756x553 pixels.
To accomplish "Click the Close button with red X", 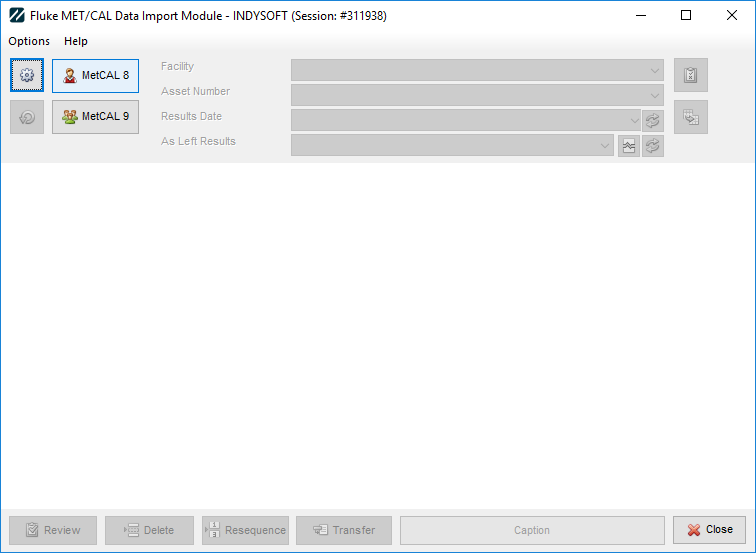I will coord(709,530).
